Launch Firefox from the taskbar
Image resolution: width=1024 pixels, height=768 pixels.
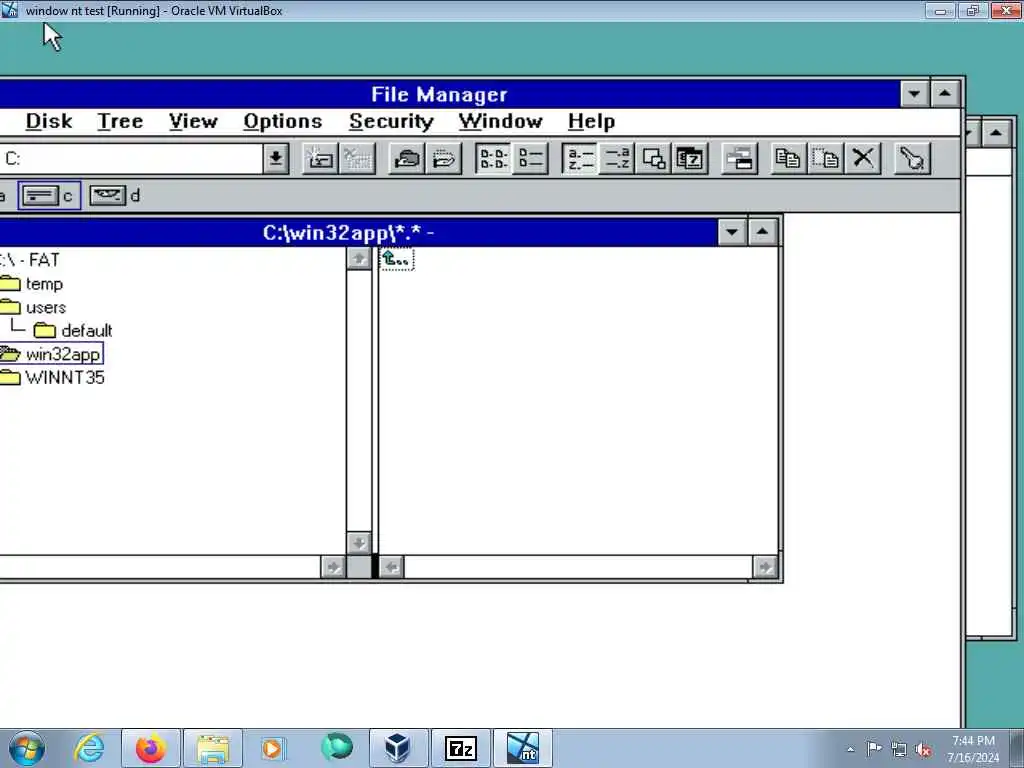pyautogui.click(x=151, y=748)
